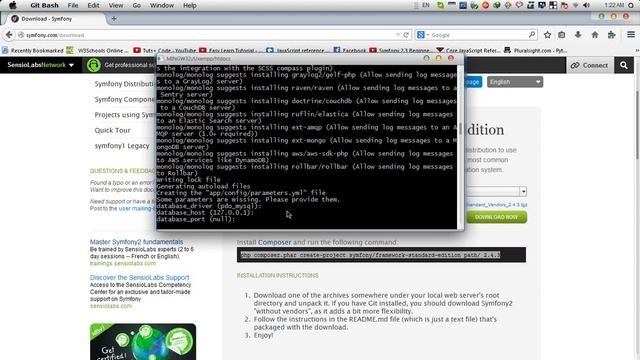Open the Tuts+ Code YouTube bookmark

[x=165, y=51]
